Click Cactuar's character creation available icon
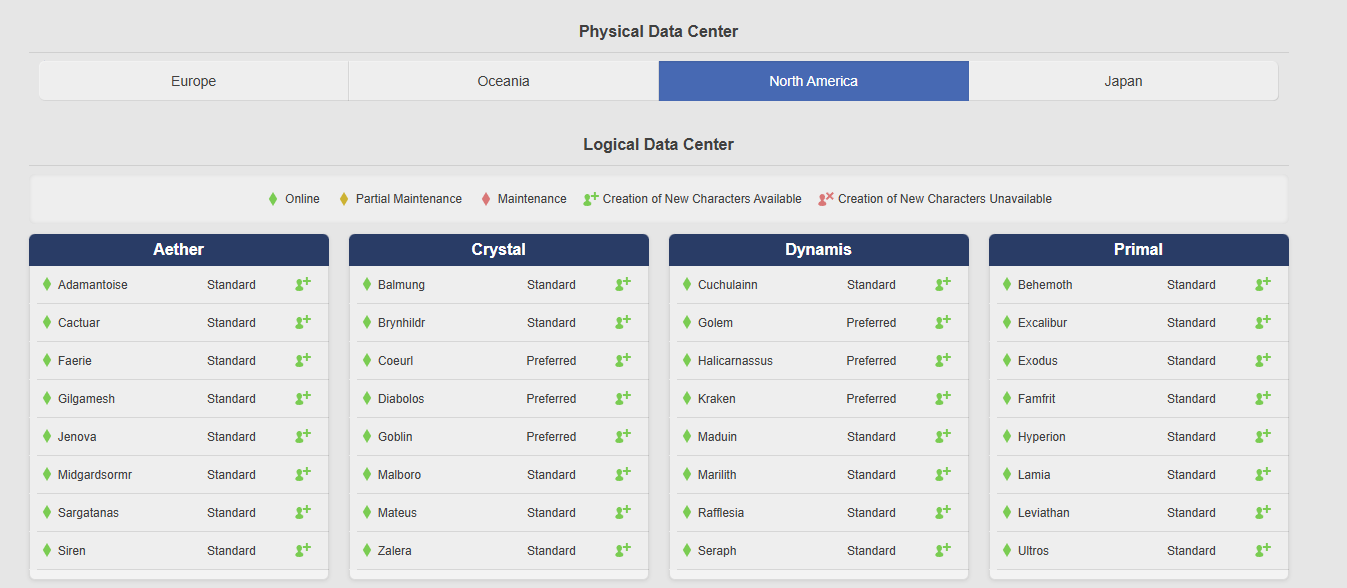This screenshot has width=1347, height=588. click(303, 322)
